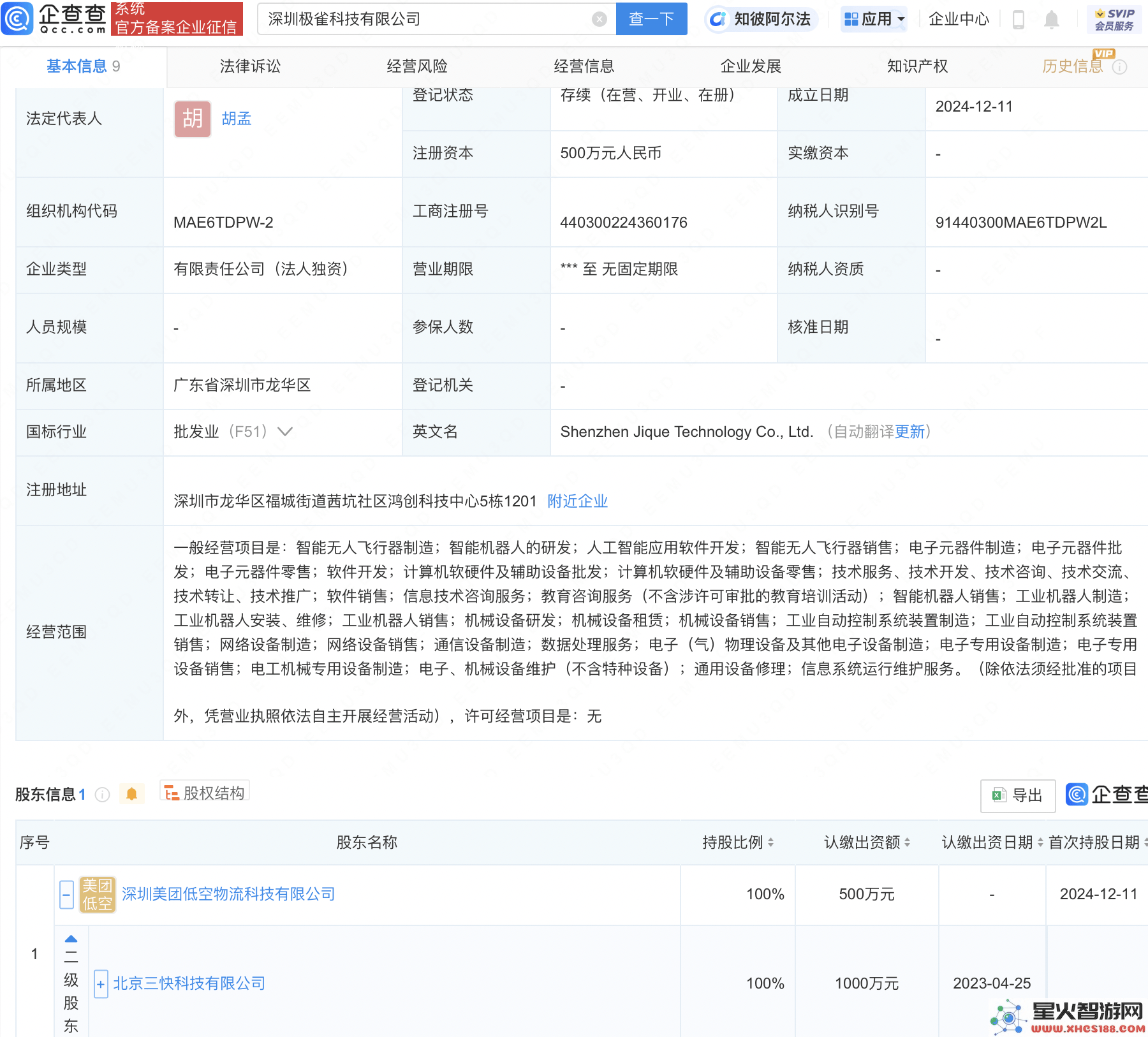Sort by 持股比例 column arrows
The height and width of the screenshot is (1037, 1148).
(771, 842)
